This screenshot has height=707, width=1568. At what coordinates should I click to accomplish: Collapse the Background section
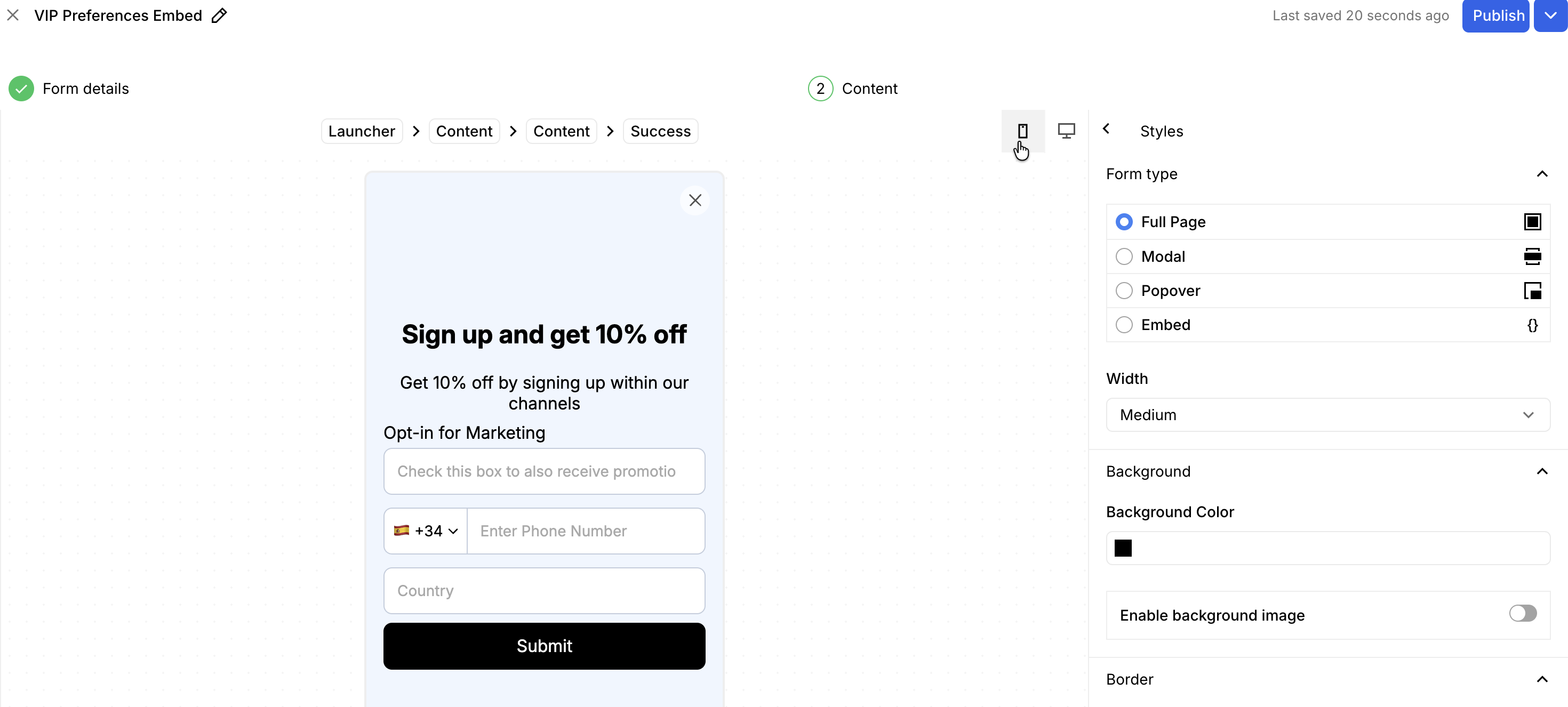(1541, 471)
